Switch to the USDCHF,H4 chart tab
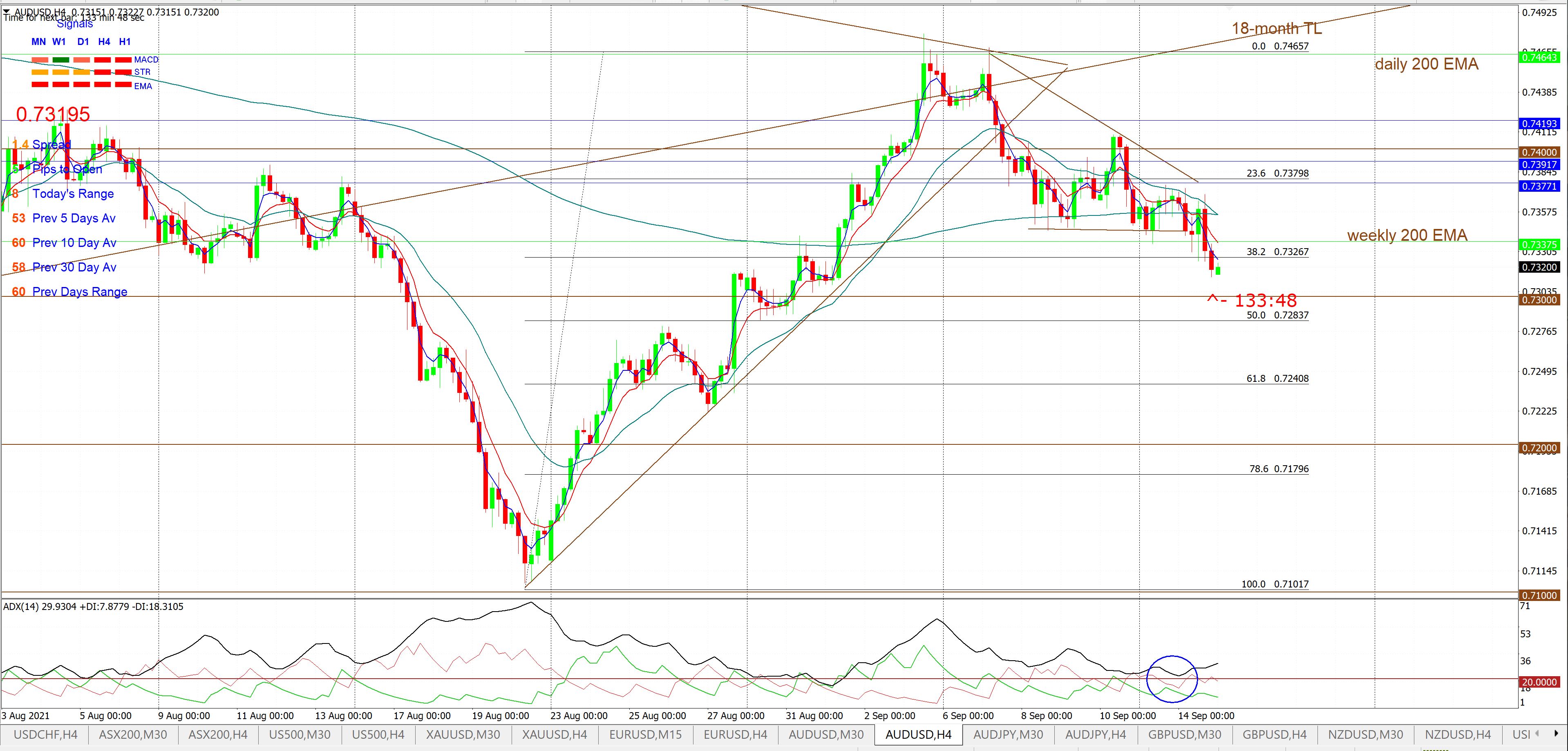The image size is (1568, 751). 46,735
